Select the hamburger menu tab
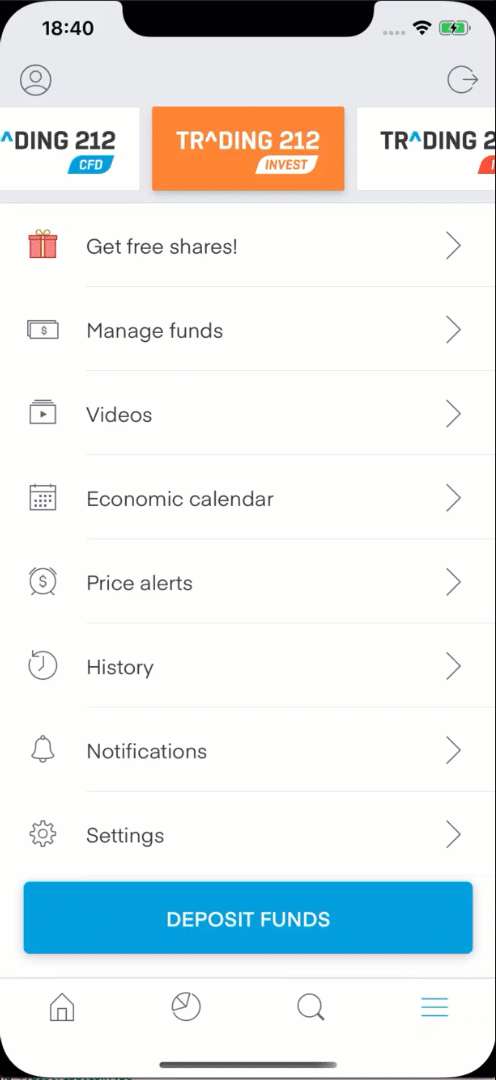The width and height of the screenshot is (496, 1080). 435,1007
